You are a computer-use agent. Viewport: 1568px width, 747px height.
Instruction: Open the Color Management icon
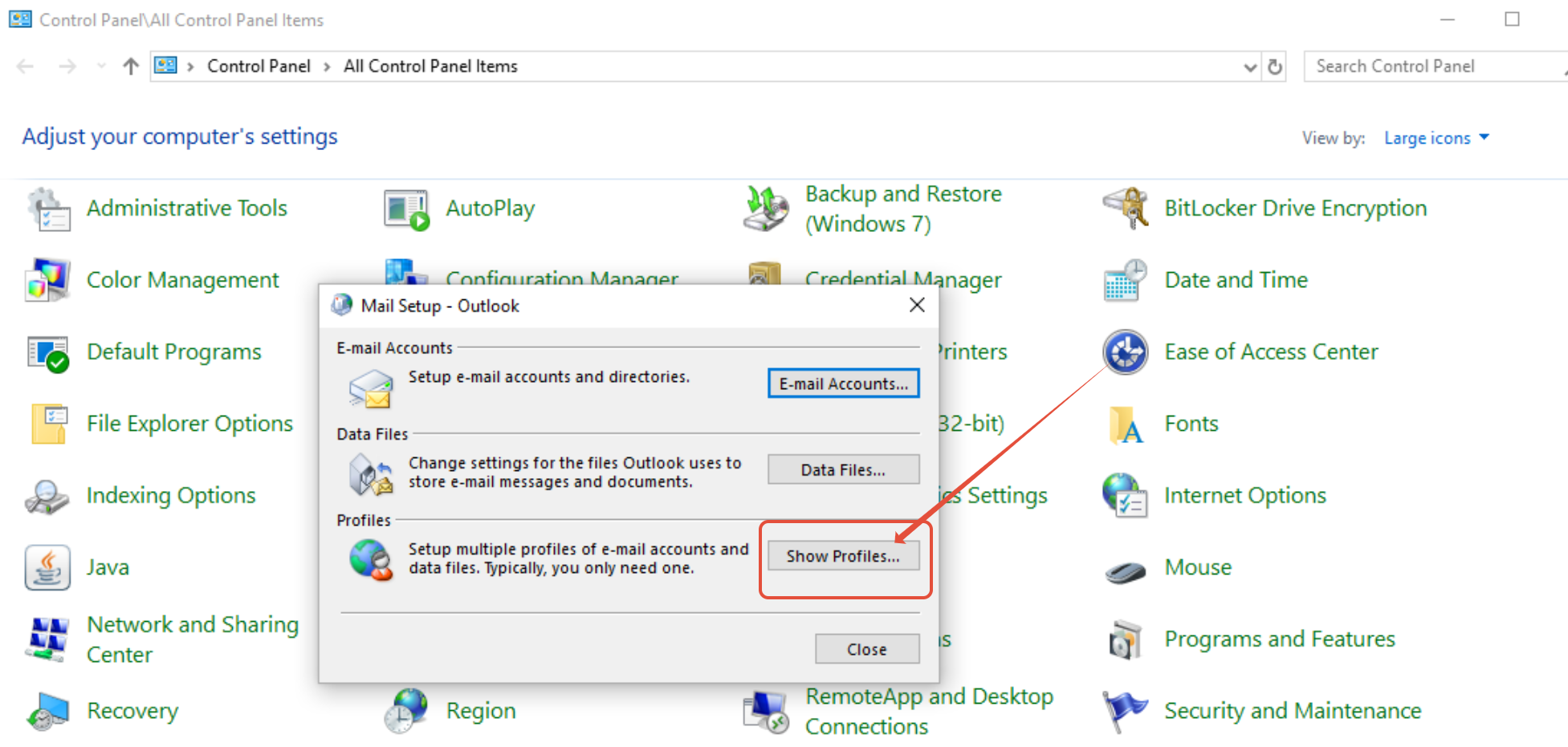[x=48, y=281]
